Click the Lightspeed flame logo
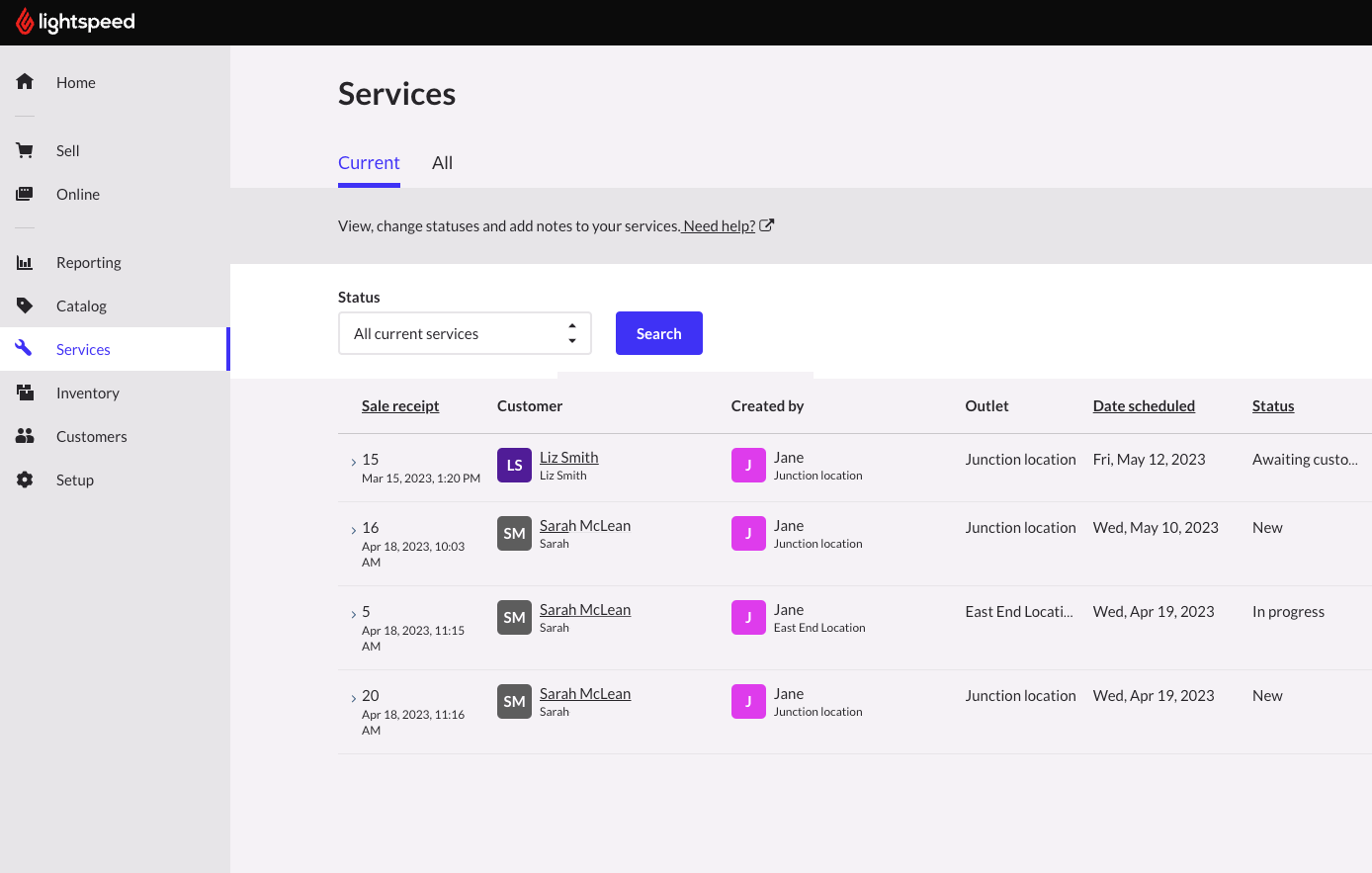The width and height of the screenshot is (1372, 873). click(25, 22)
